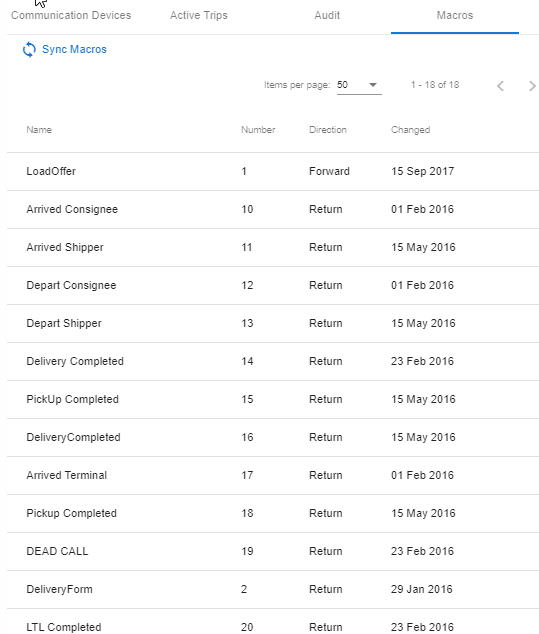The width and height of the screenshot is (539, 634).
Task: Select the Macros tab
Action: [x=455, y=15]
